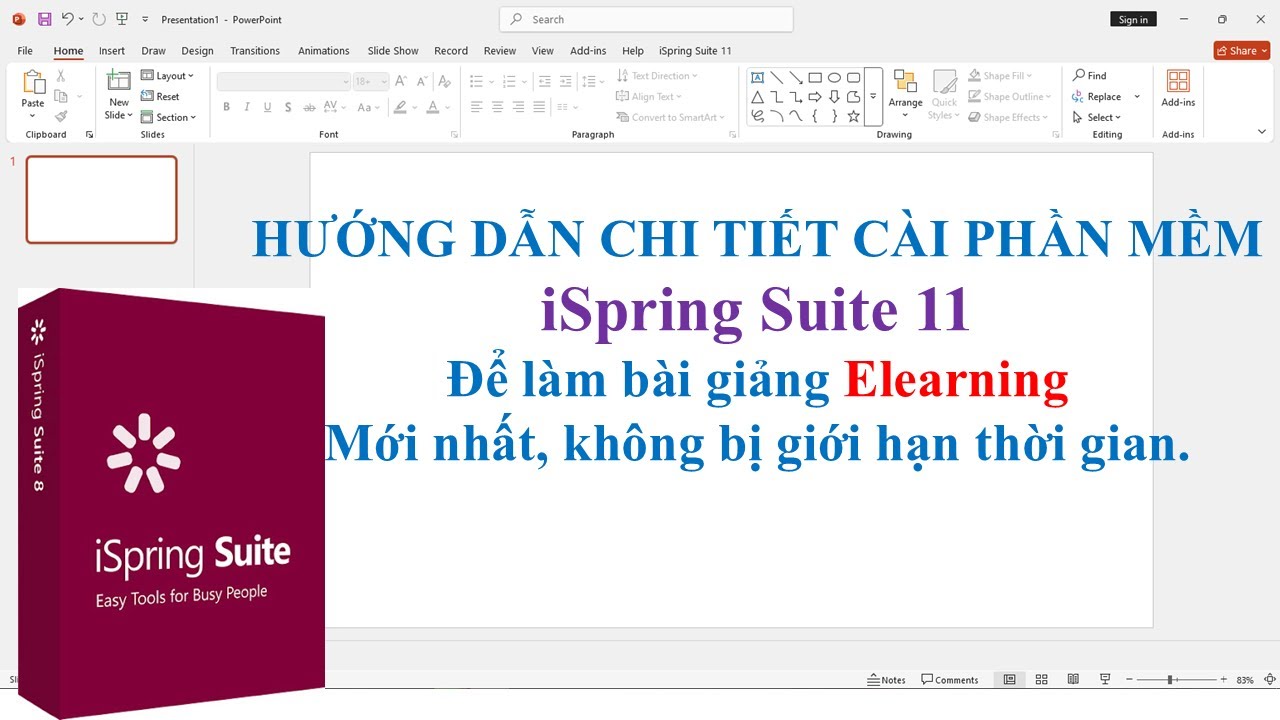Open the iSpring Suite 11 tab
This screenshot has width=1280, height=720.
click(x=695, y=51)
